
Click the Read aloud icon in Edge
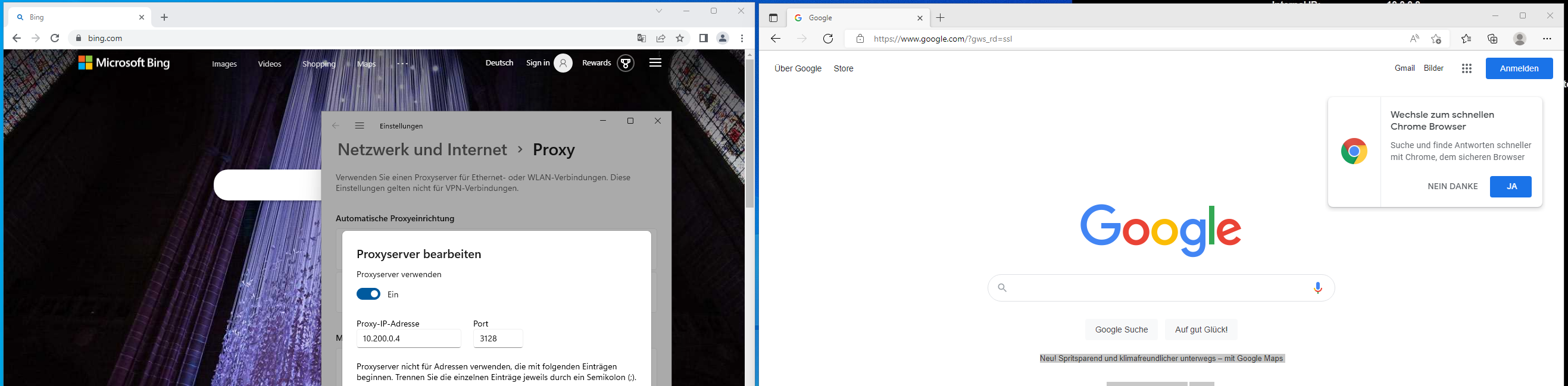(x=1414, y=39)
